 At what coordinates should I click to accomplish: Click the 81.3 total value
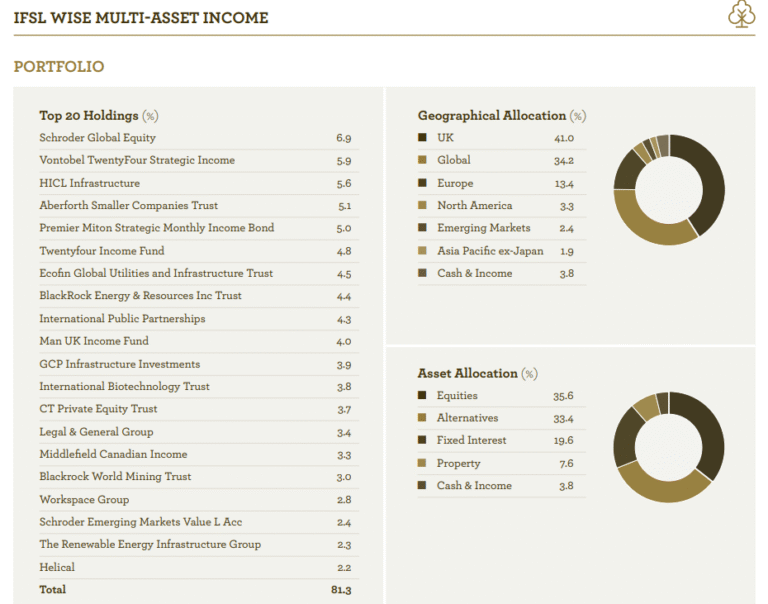341,590
